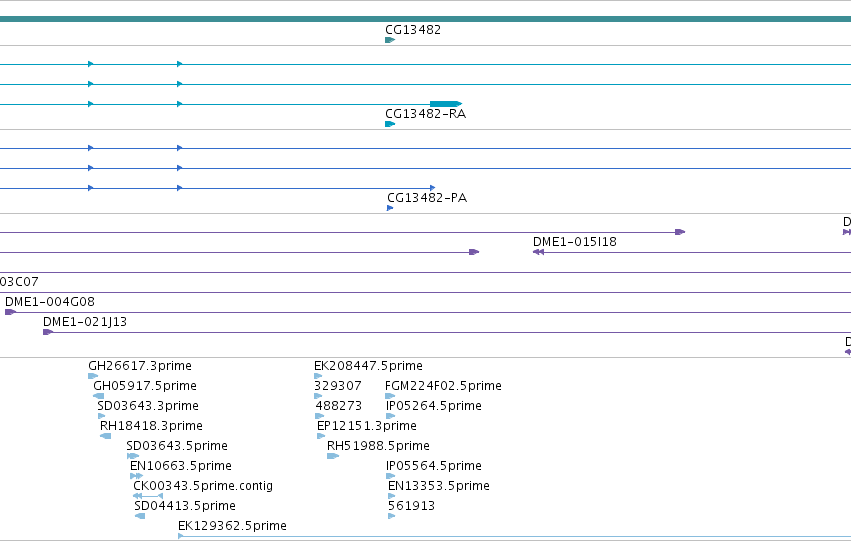Select the CK00343.5prime.contig label
The height and width of the screenshot is (541, 851).
[203, 486]
